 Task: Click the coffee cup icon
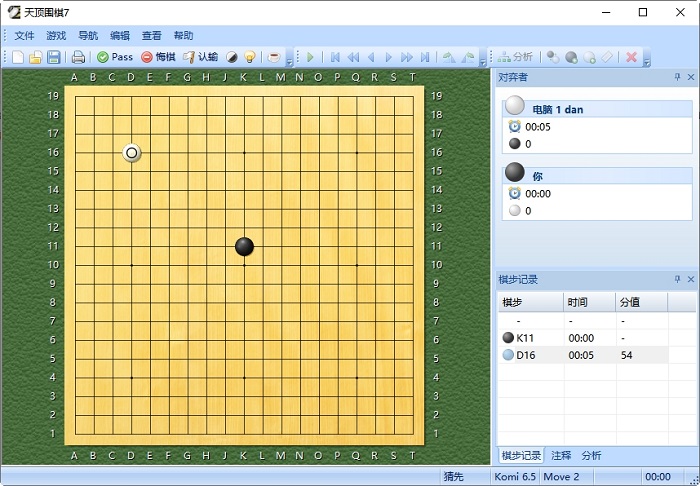click(x=274, y=57)
